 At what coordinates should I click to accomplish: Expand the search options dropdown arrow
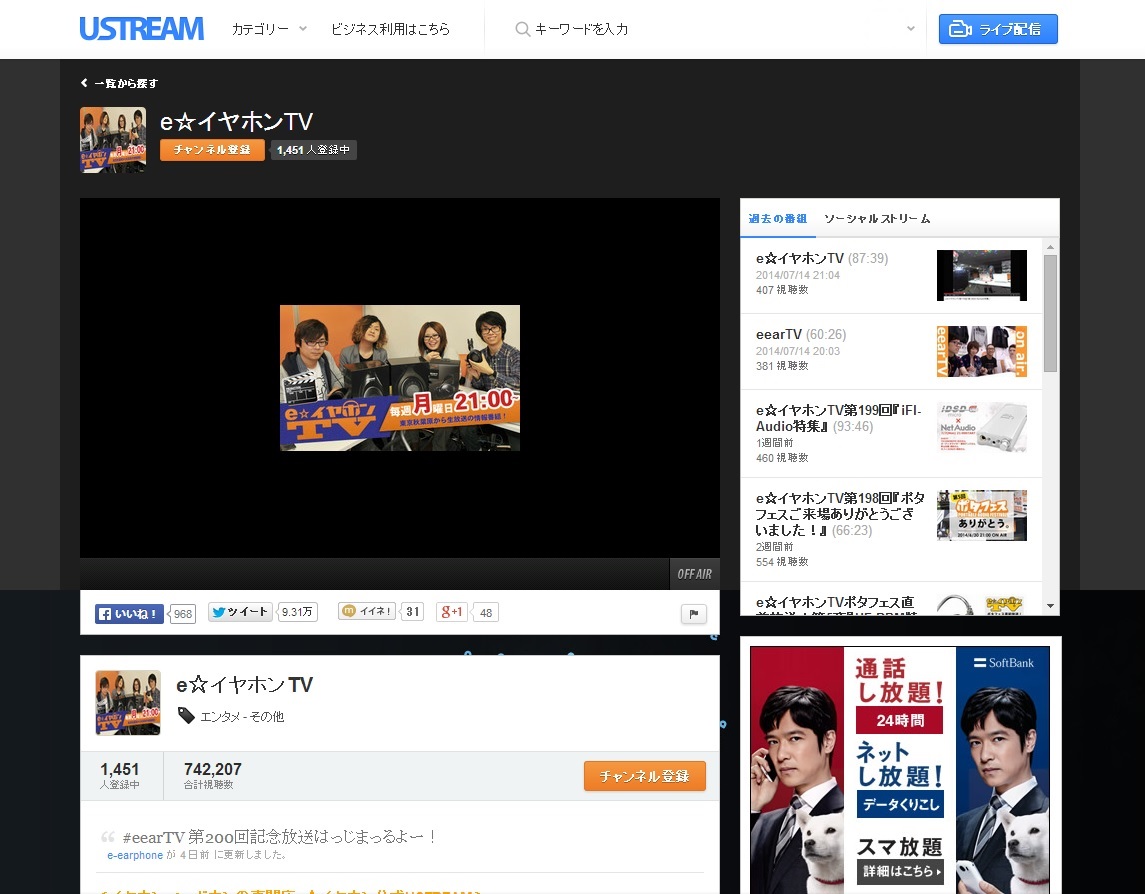tap(911, 29)
